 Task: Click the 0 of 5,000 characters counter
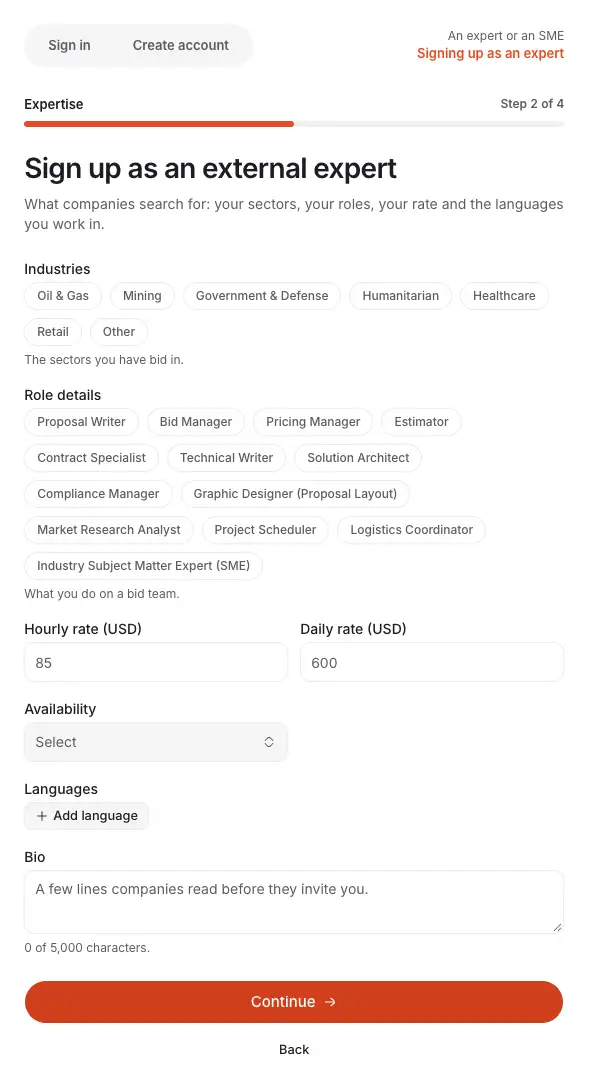point(87,948)
